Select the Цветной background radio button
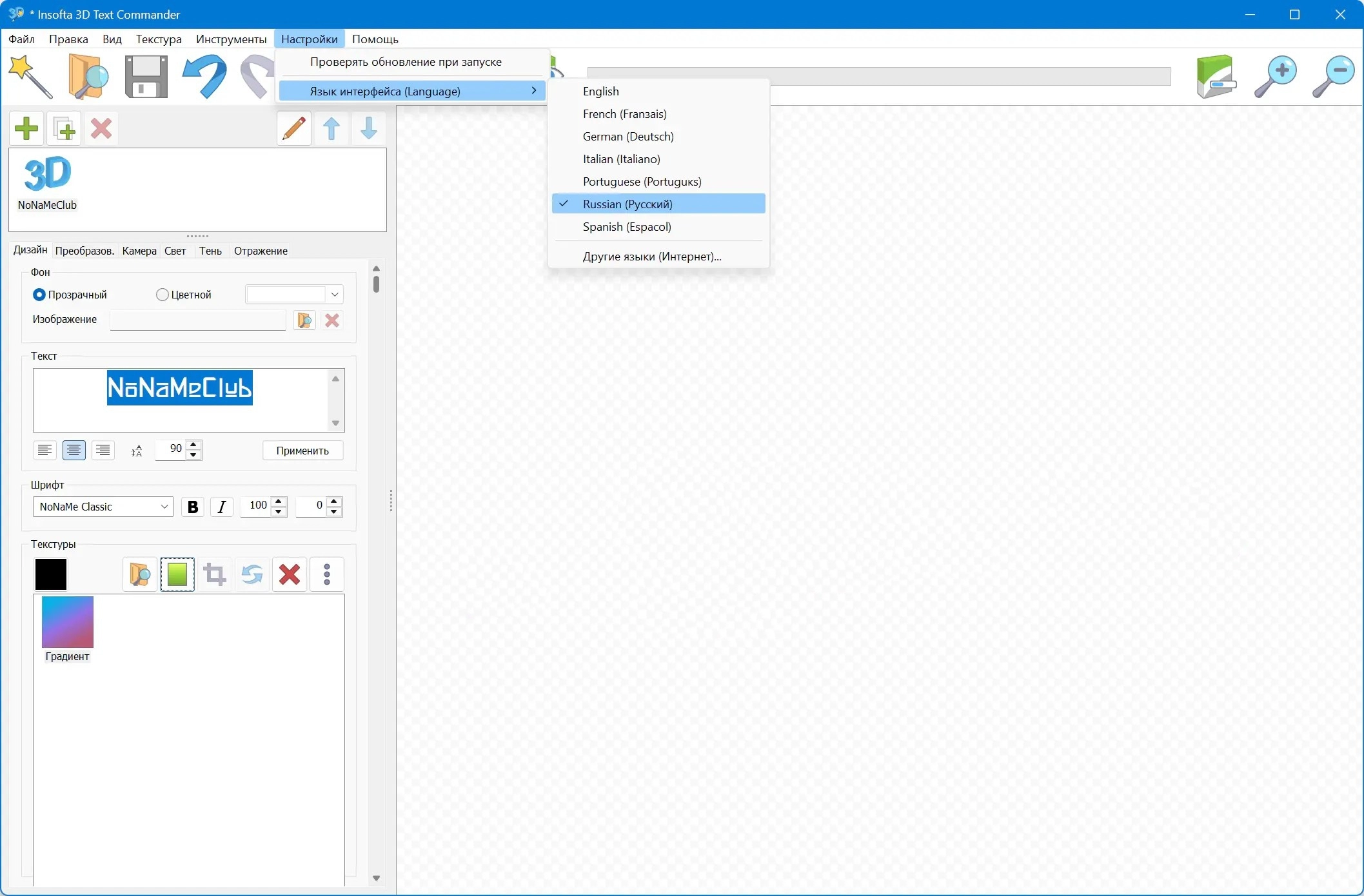1364x896 pixels. 163,295
